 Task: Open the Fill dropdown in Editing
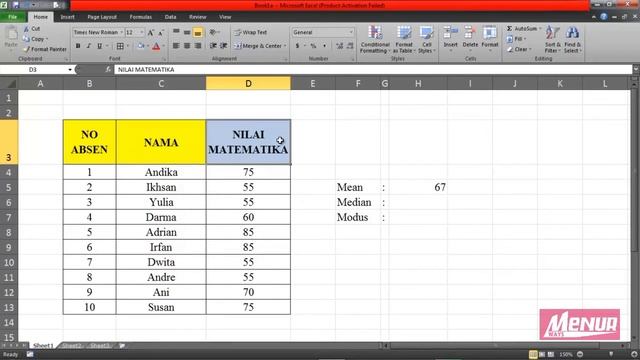point(516,39)
